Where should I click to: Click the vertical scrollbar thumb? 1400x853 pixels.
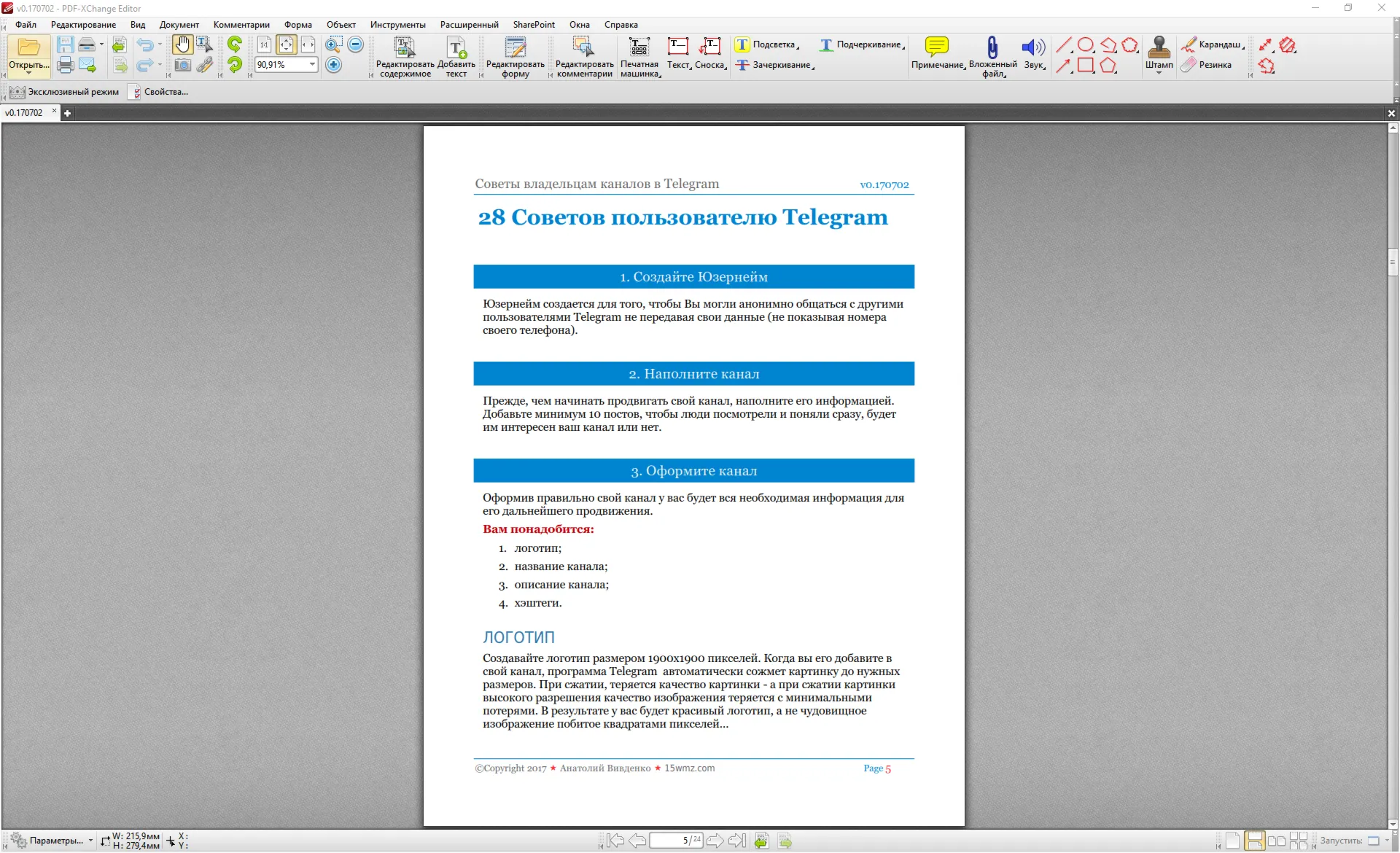[1393, 262]
